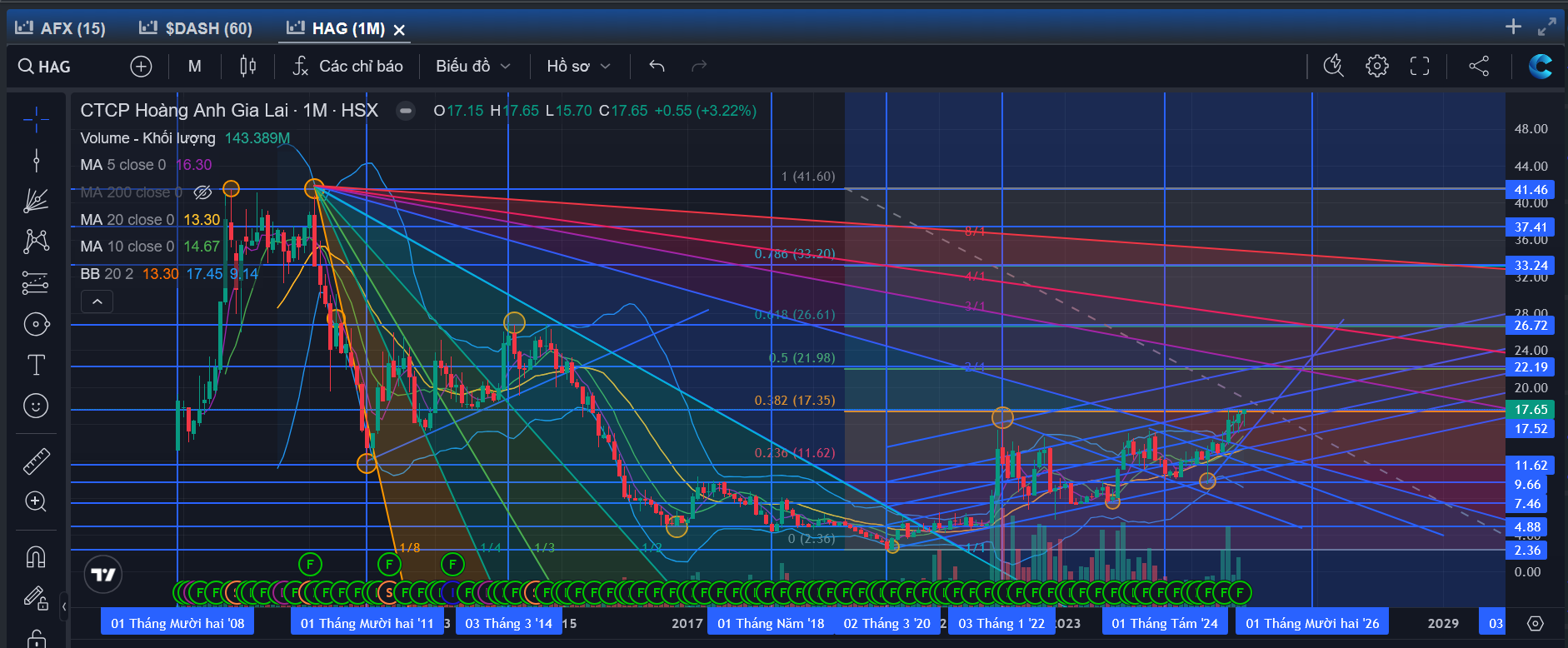1568x648 pixels.
Task: Redo the last undone action
Action: [699, 66]
